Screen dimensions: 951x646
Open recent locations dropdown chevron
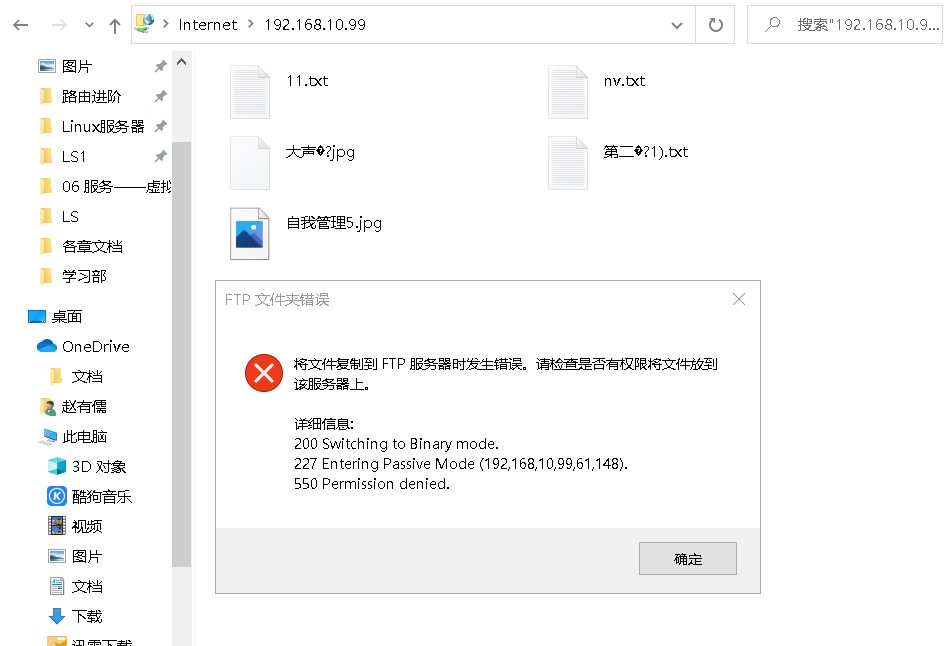pyautogui.click(x=89, y=25)
